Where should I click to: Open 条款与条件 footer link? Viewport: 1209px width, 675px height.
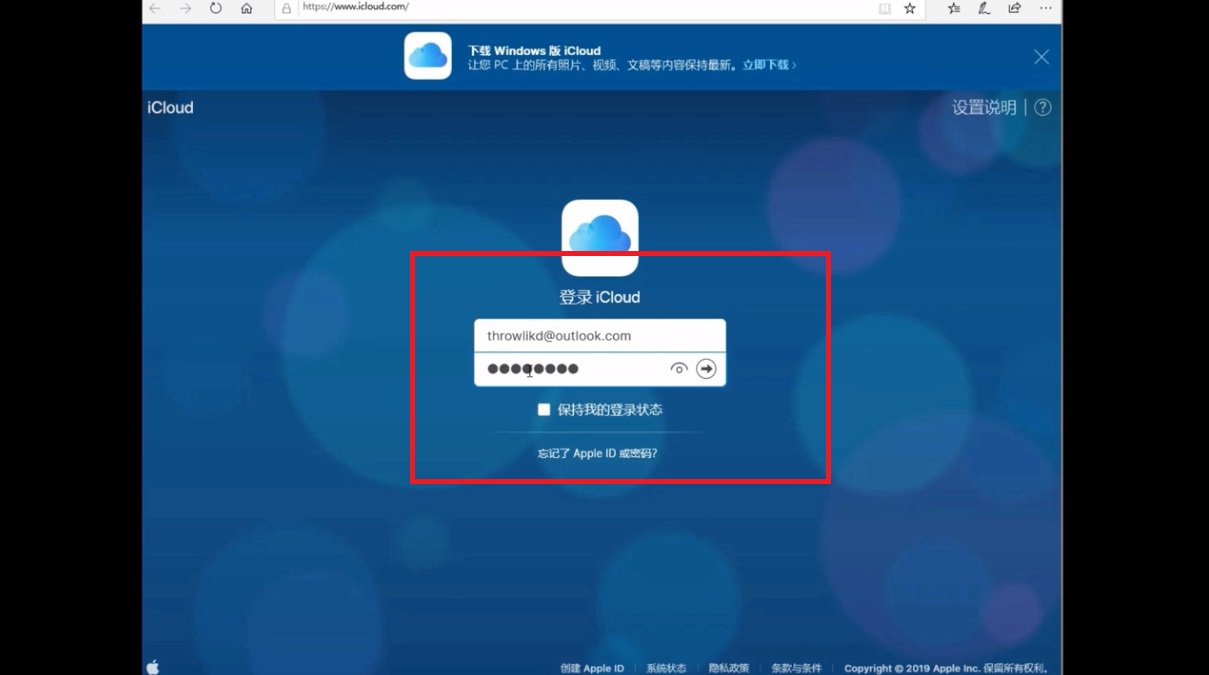[x=796, y=668]
